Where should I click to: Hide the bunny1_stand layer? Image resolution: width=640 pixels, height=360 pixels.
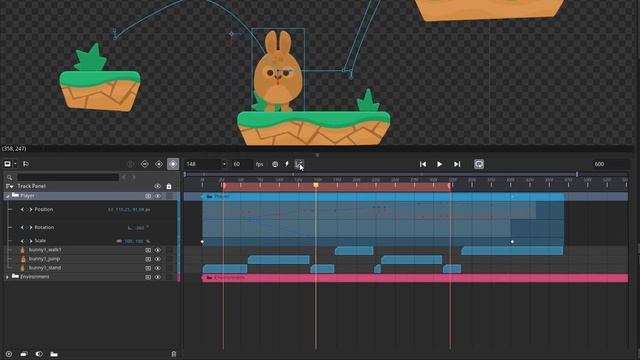pyautogui.click(x=158, y=268)
